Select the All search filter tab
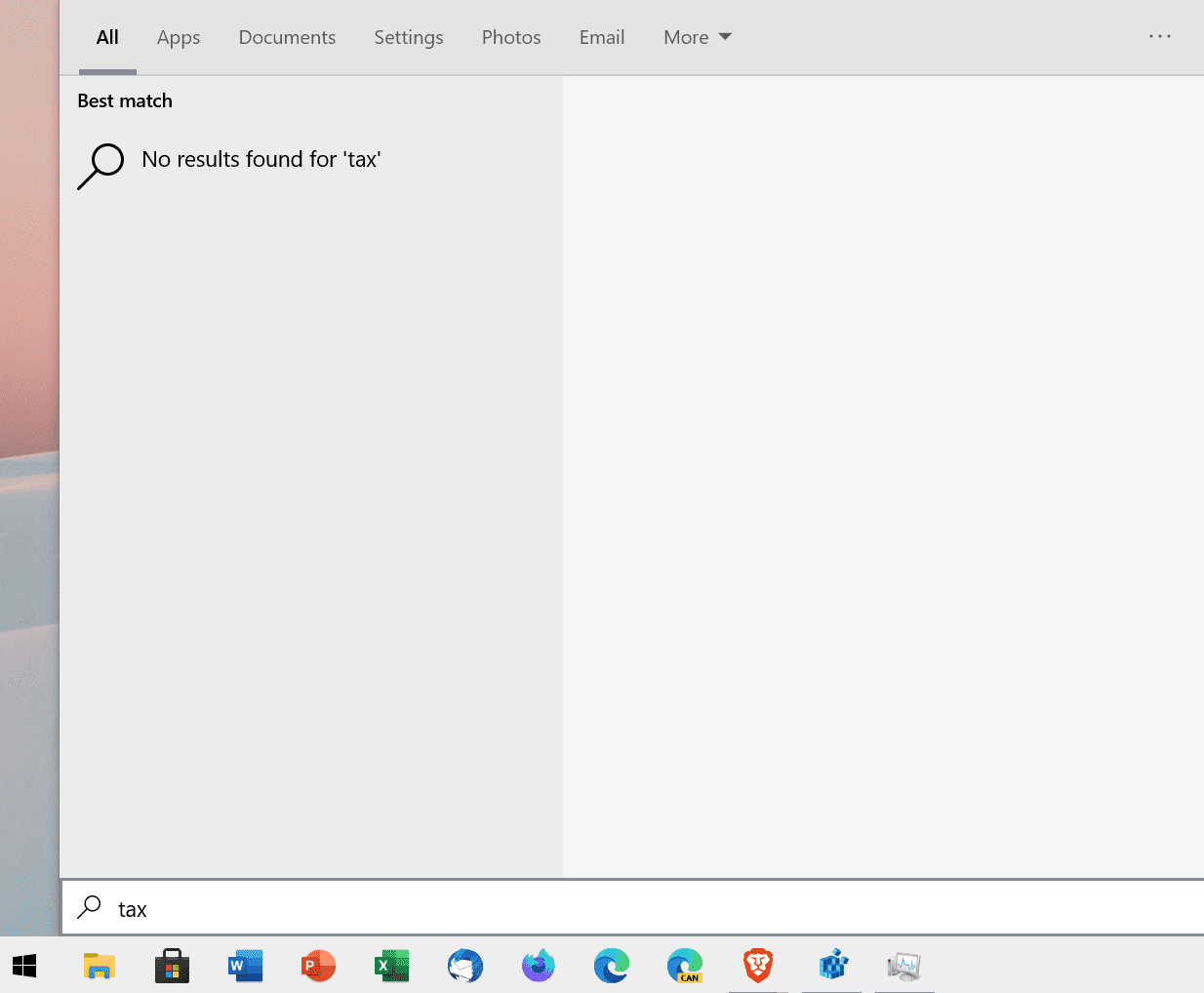Viewport: 1204px width, 993px height. click(x=107, y=37)
